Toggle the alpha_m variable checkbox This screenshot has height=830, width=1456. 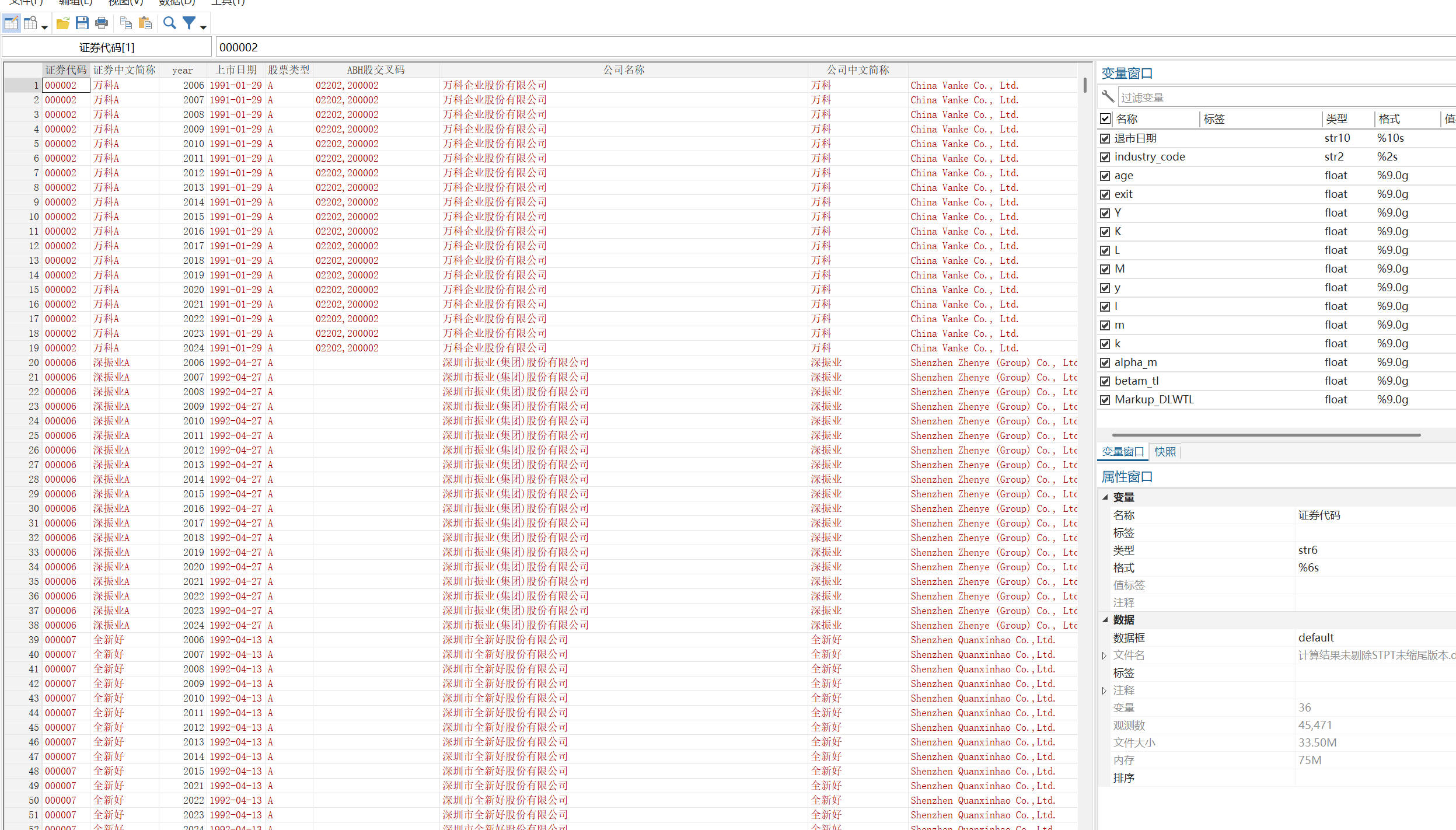pos(1105,362)
